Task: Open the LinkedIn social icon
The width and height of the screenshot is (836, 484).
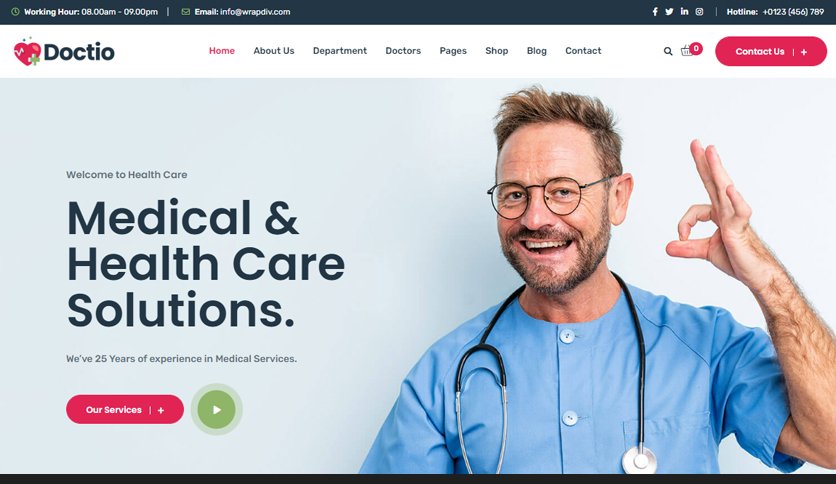Action: 684,11
